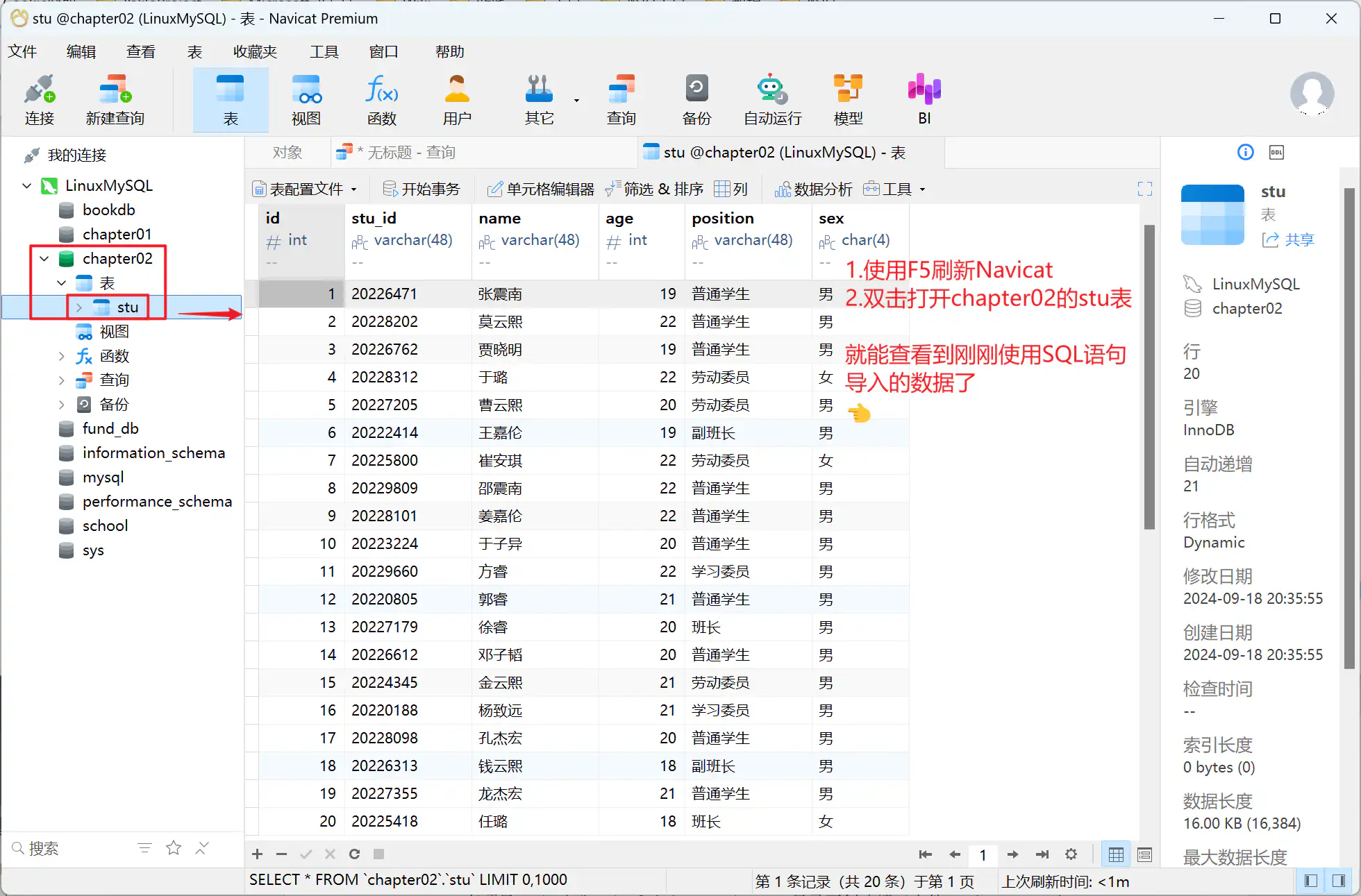Open the 其它 dropdown arrow
The height and width of the screenshot is (896, 1361).
click(x=576, y=101)
